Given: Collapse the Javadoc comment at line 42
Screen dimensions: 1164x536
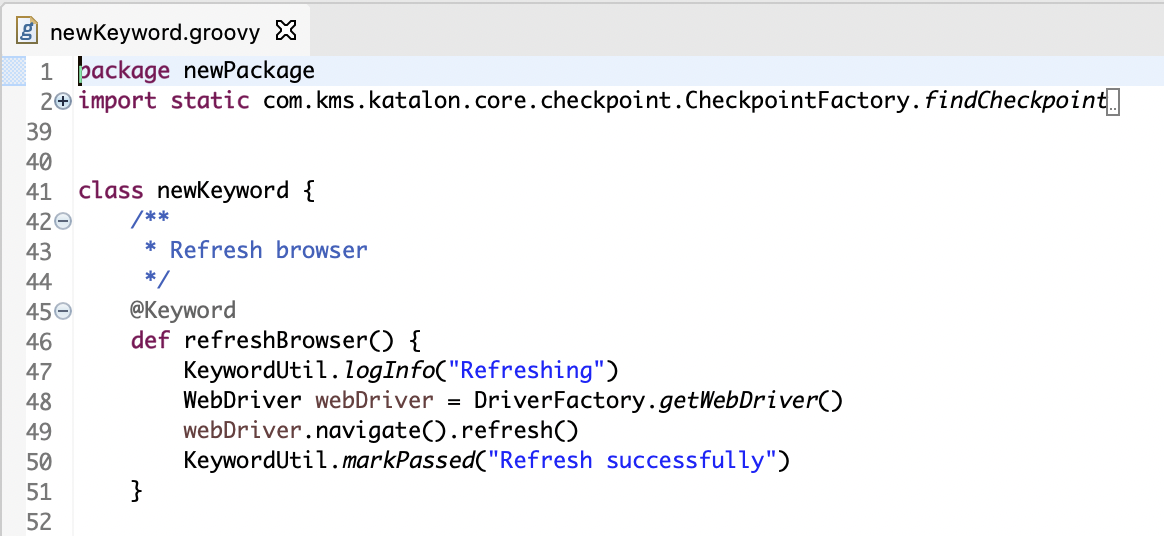Looking at the screenshot, I should tap(63, 221).
